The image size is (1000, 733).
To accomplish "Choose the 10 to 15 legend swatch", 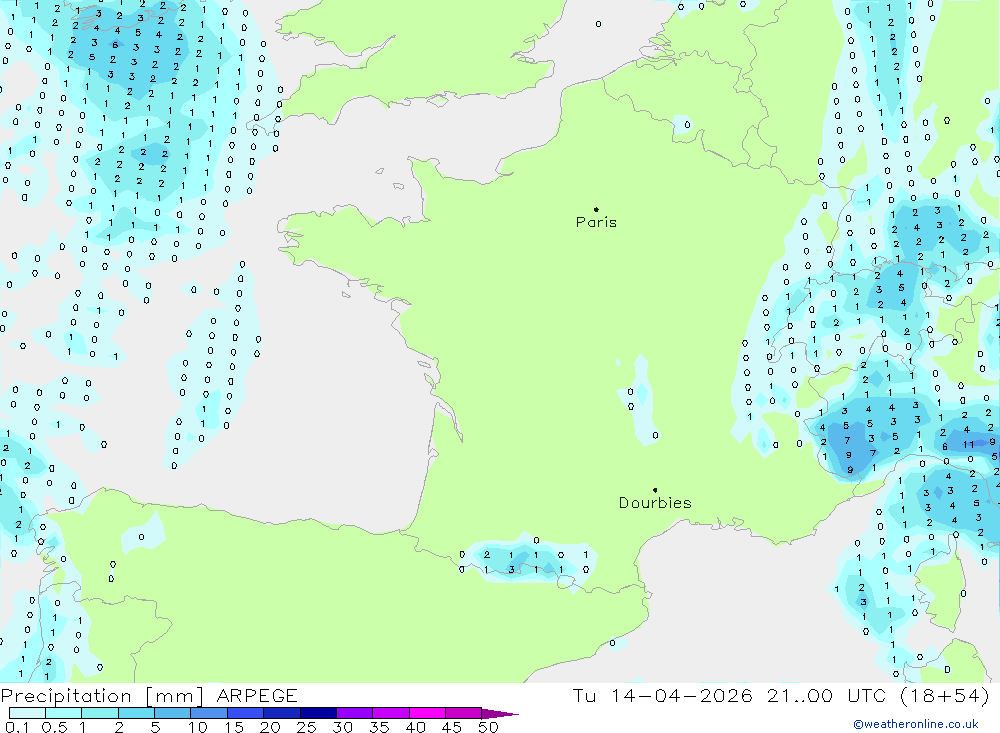I will [209, 713].
